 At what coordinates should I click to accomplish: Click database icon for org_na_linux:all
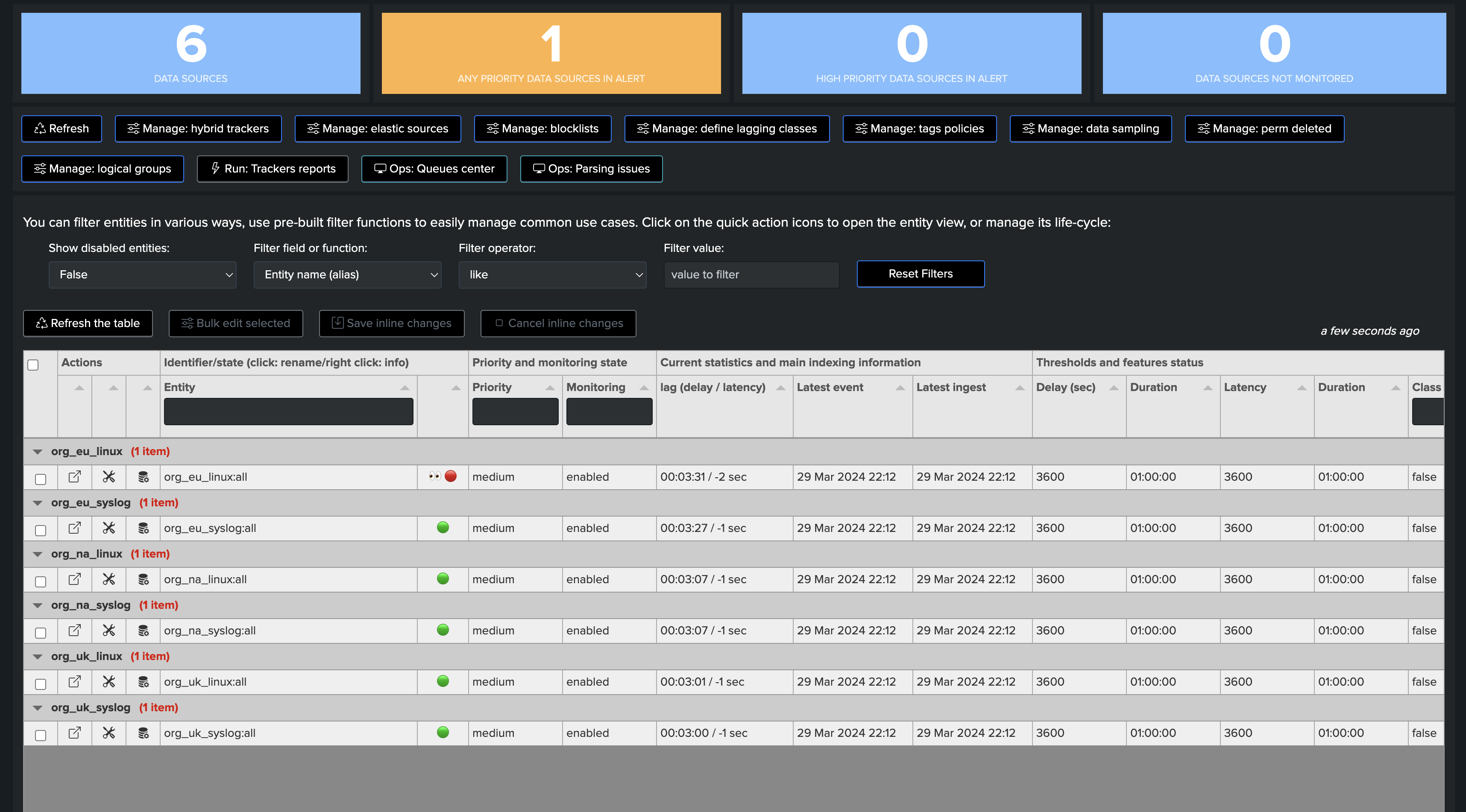[143, 579]
